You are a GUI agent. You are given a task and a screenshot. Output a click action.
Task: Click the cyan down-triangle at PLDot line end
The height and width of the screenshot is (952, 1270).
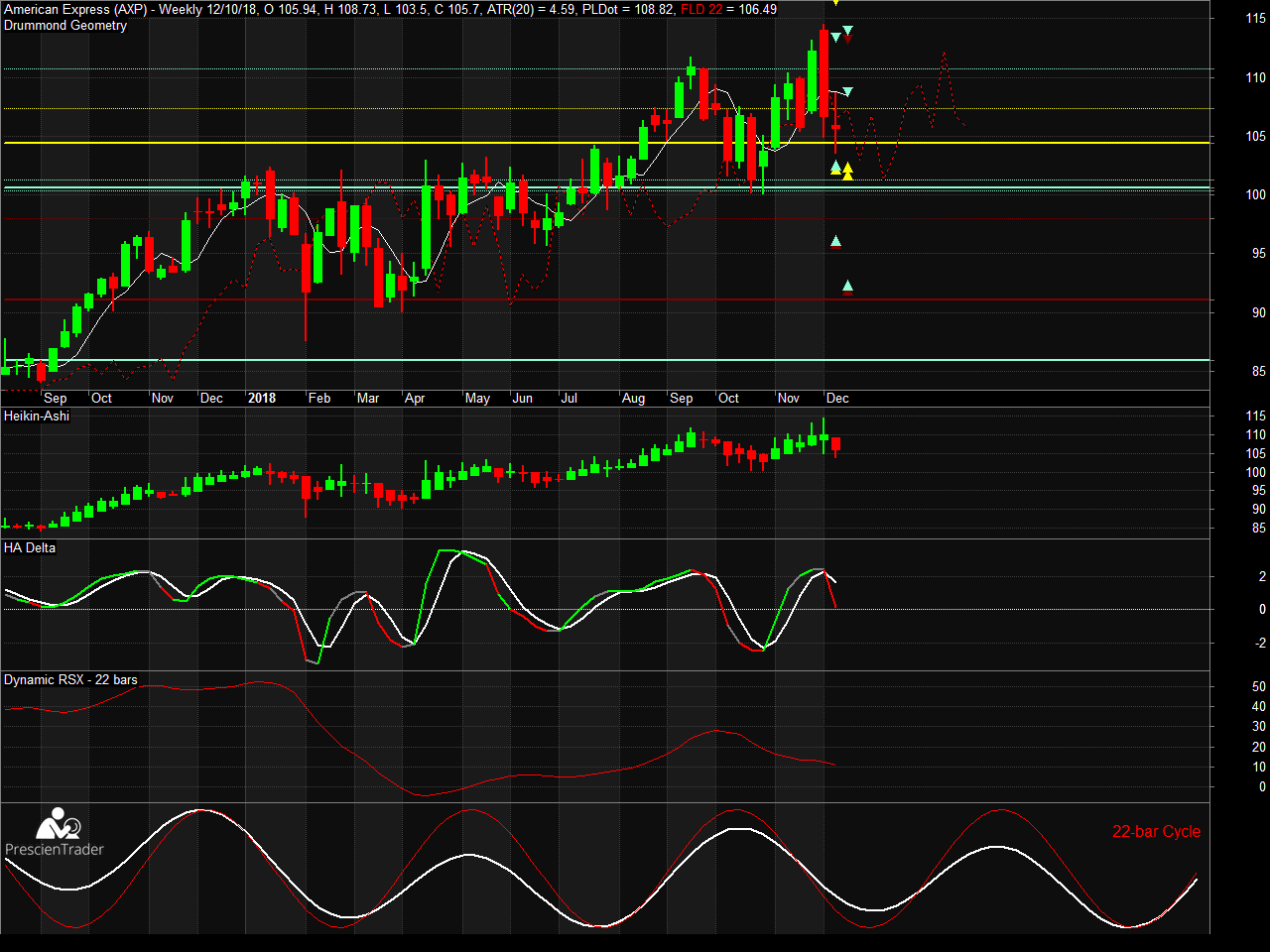[847, 92]
